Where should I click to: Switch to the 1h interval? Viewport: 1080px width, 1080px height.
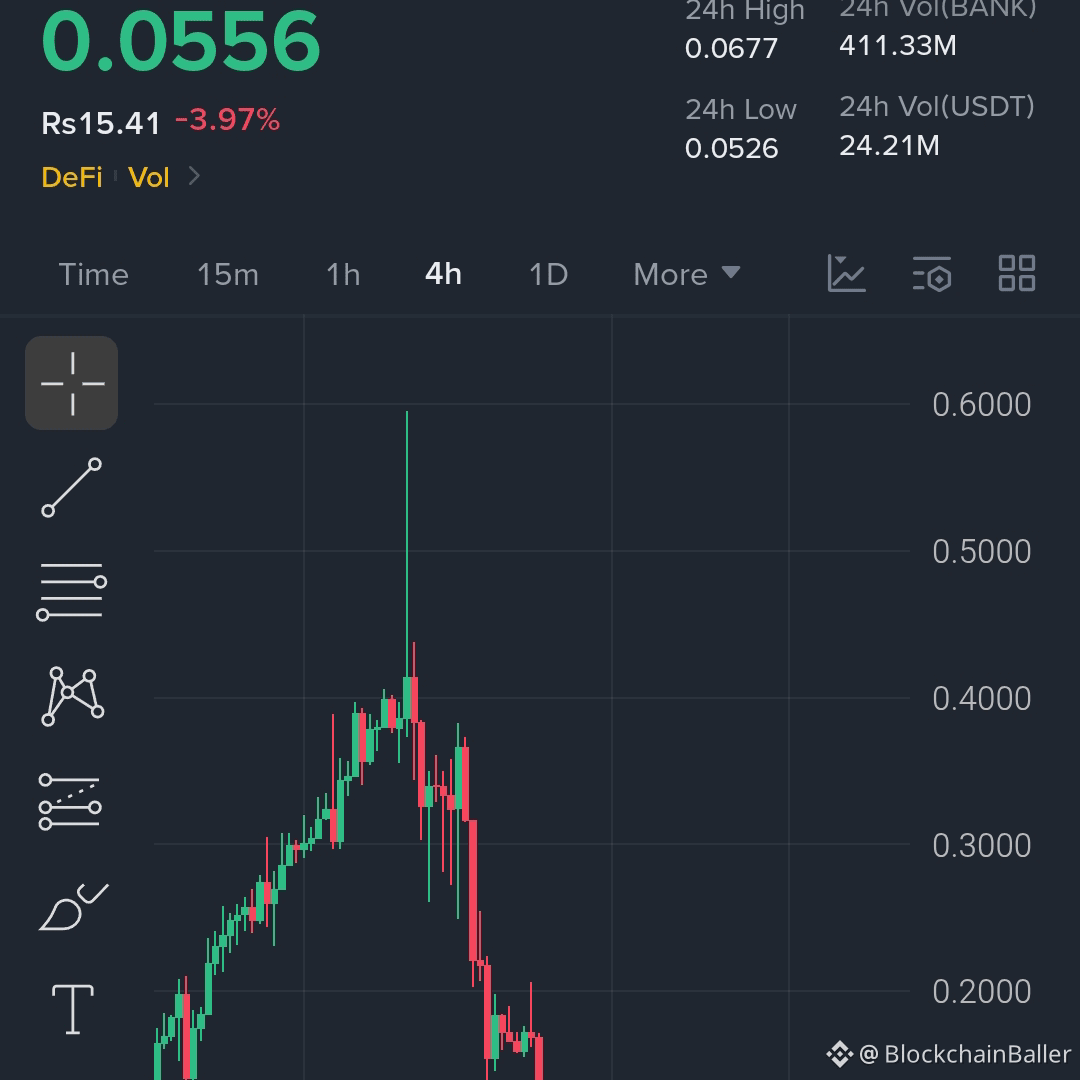click(343, 274)
